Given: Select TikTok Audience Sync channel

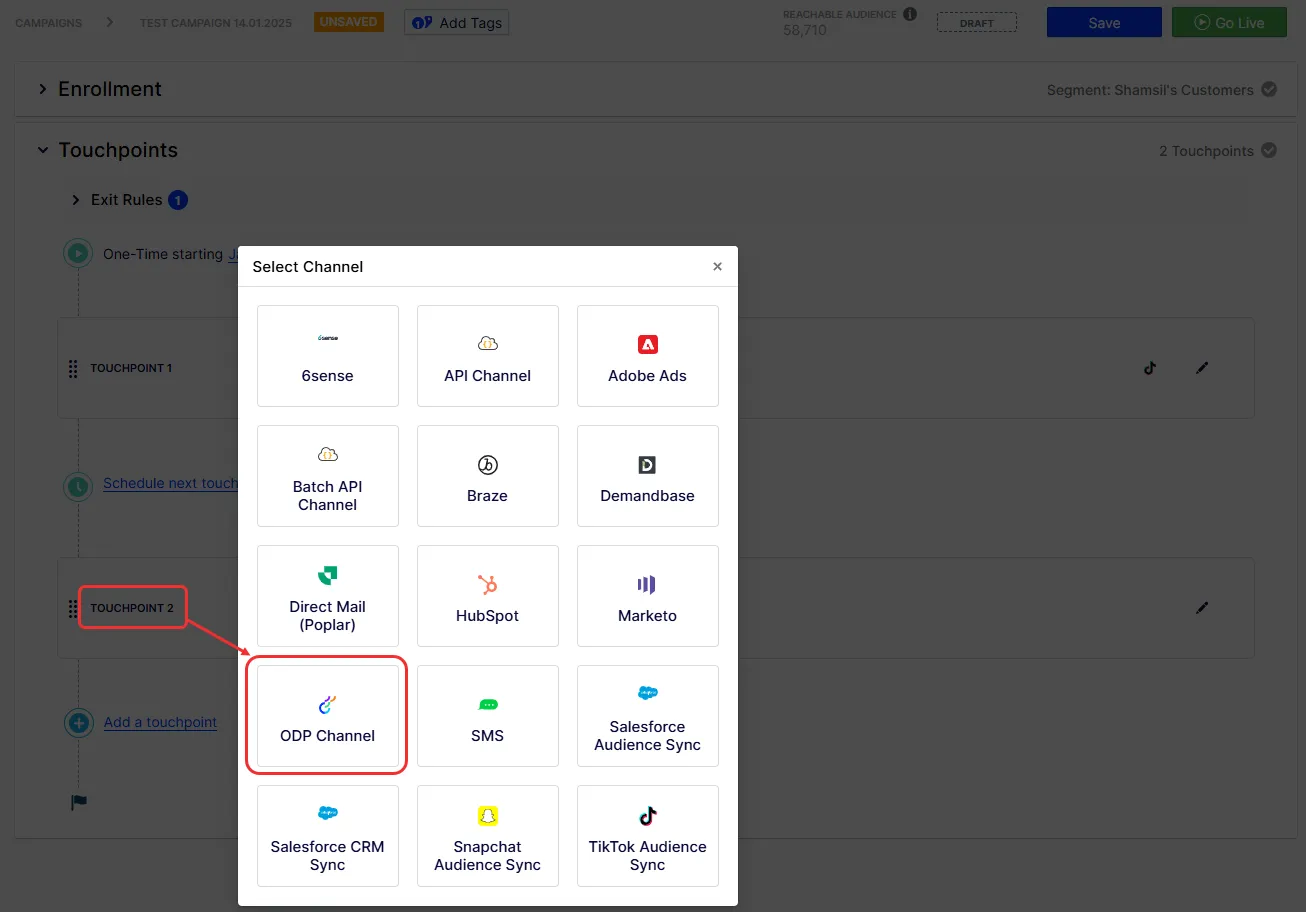Looking at the screenshot, I should (x=648, y=836).
